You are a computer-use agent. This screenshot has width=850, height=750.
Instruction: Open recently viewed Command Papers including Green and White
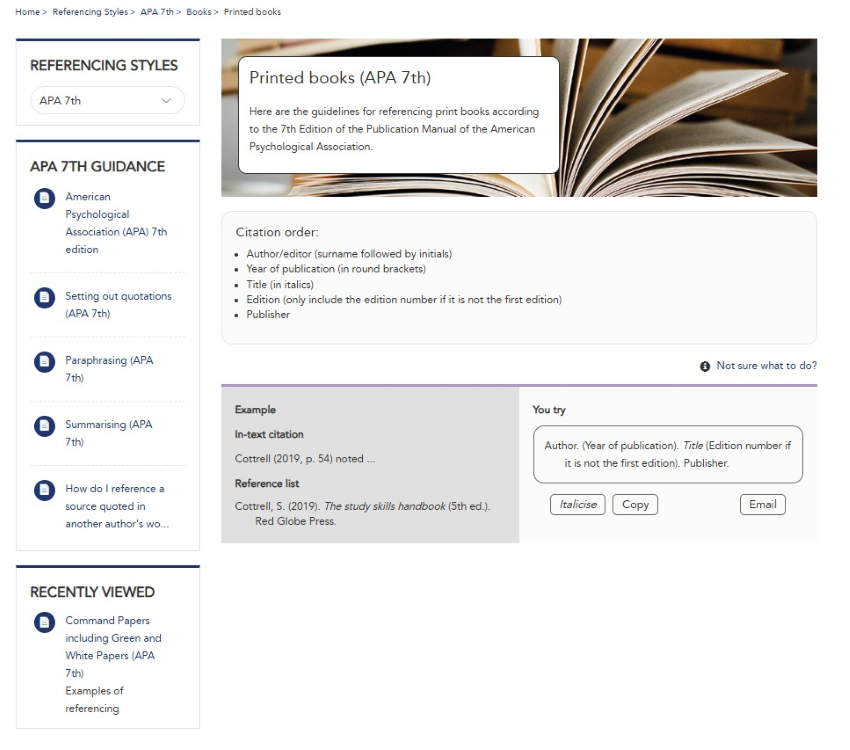(113, 646)
